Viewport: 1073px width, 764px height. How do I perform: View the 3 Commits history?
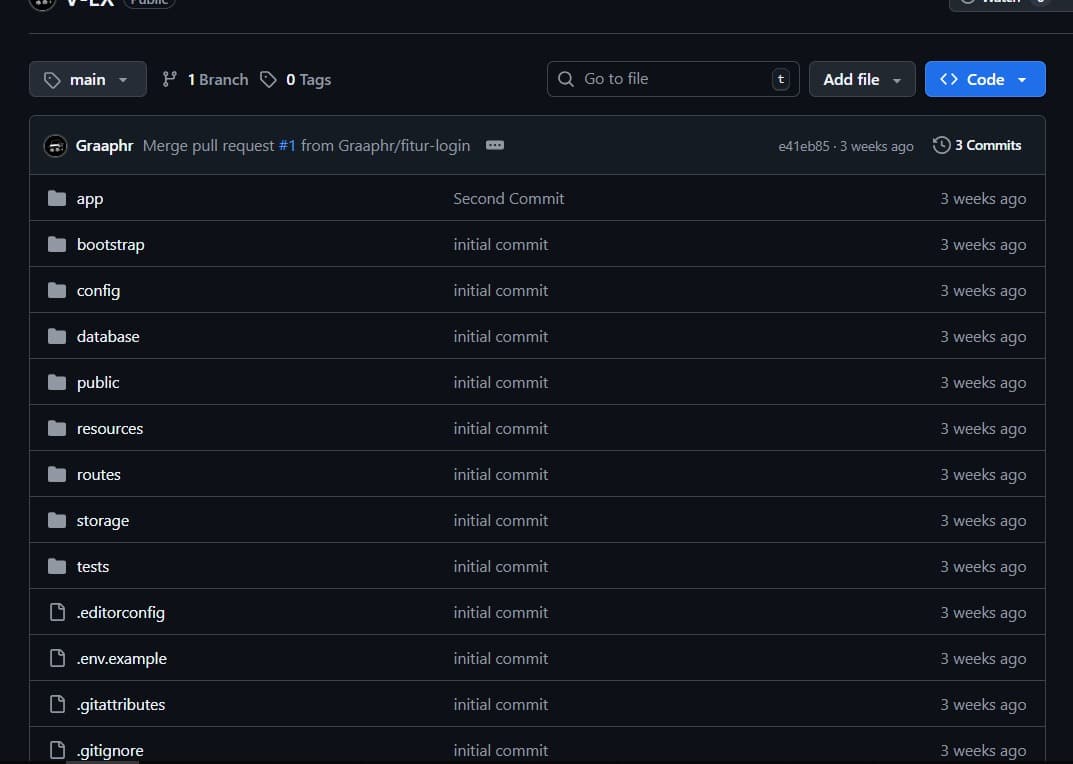(x=977, y=145)
